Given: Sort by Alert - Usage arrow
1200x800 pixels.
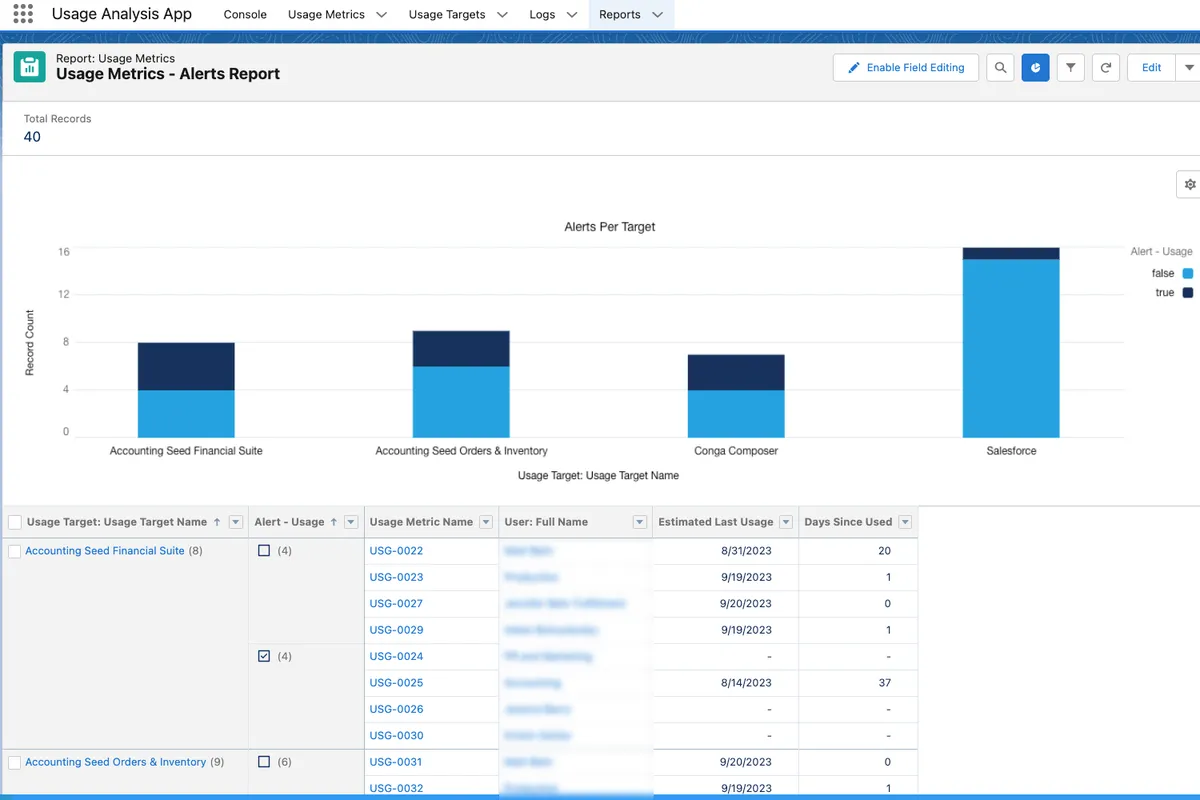Looking at the screenshot, I should click(x=334, y=522).
